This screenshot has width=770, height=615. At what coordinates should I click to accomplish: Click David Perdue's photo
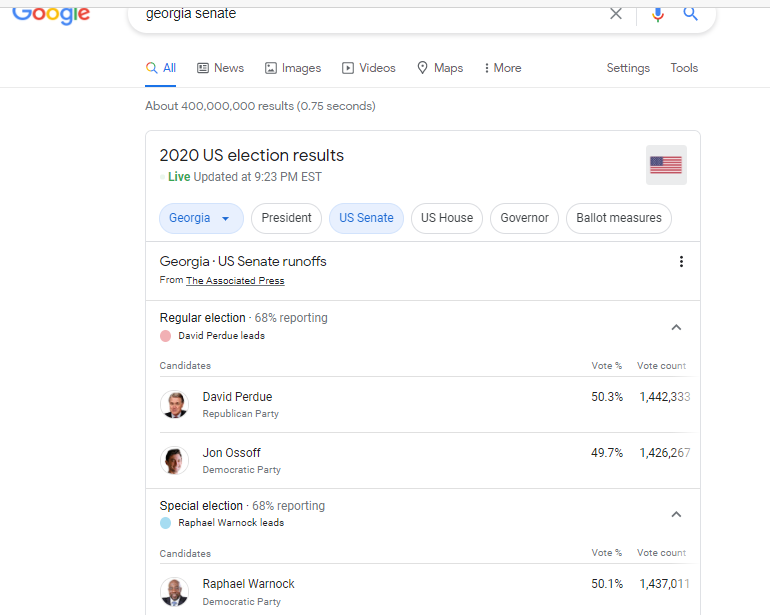point(174,405)
